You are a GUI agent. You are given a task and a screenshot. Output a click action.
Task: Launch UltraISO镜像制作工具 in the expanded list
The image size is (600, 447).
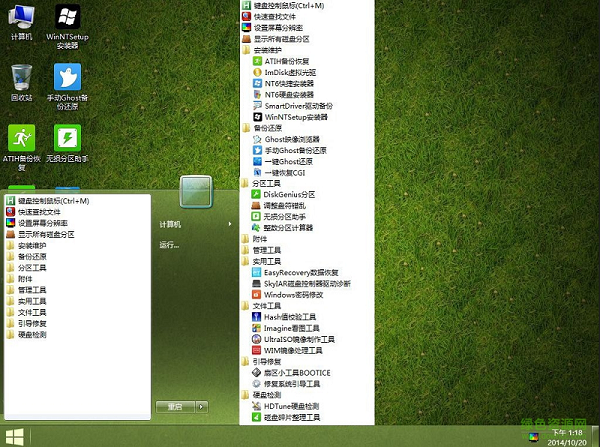point(293,339)
